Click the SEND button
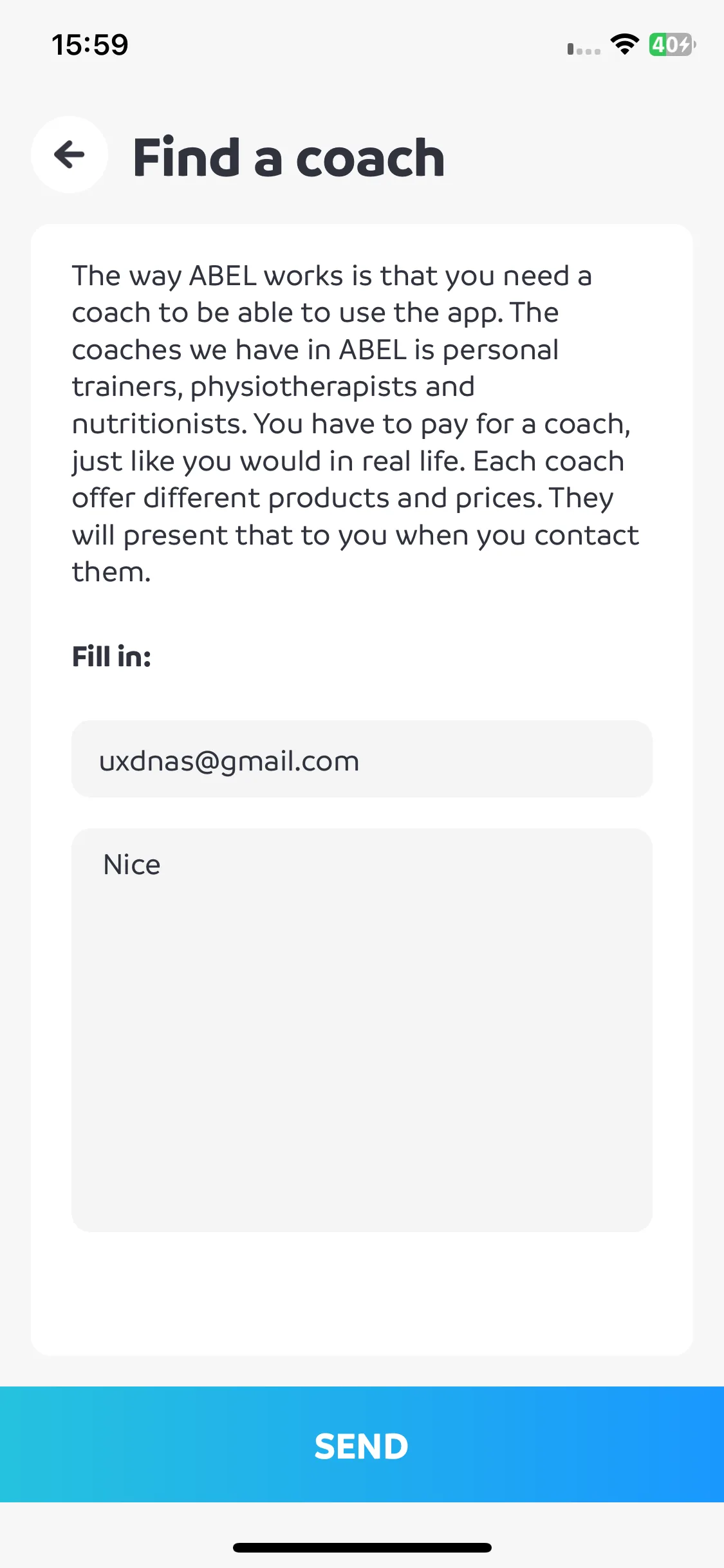Image resolution: width=724 pixels, height=1568 pixels. click(x=362, y=1444)
